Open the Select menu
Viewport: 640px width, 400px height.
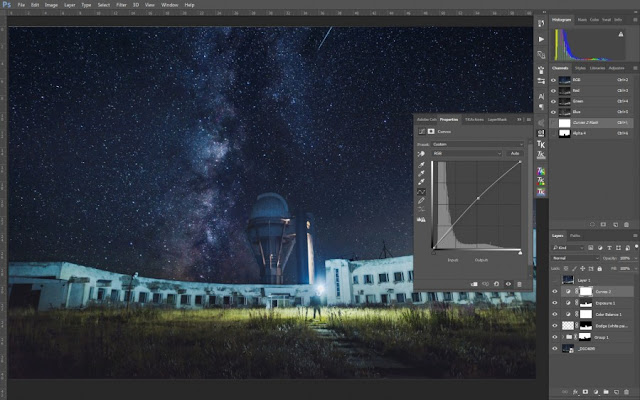pos(104,5)
